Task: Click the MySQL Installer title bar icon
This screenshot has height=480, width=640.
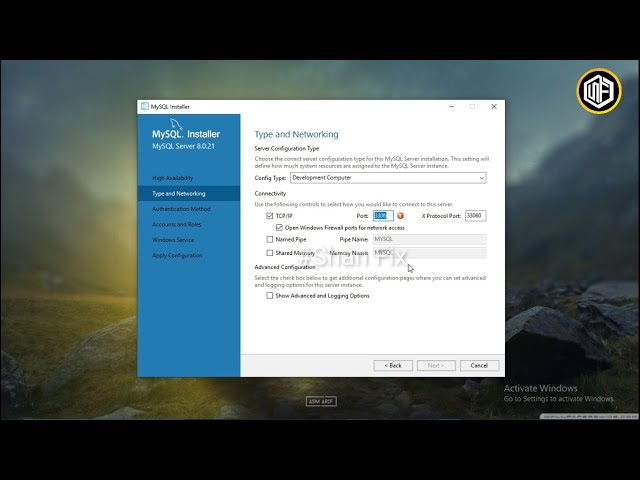Action: (x=144, y=107)
